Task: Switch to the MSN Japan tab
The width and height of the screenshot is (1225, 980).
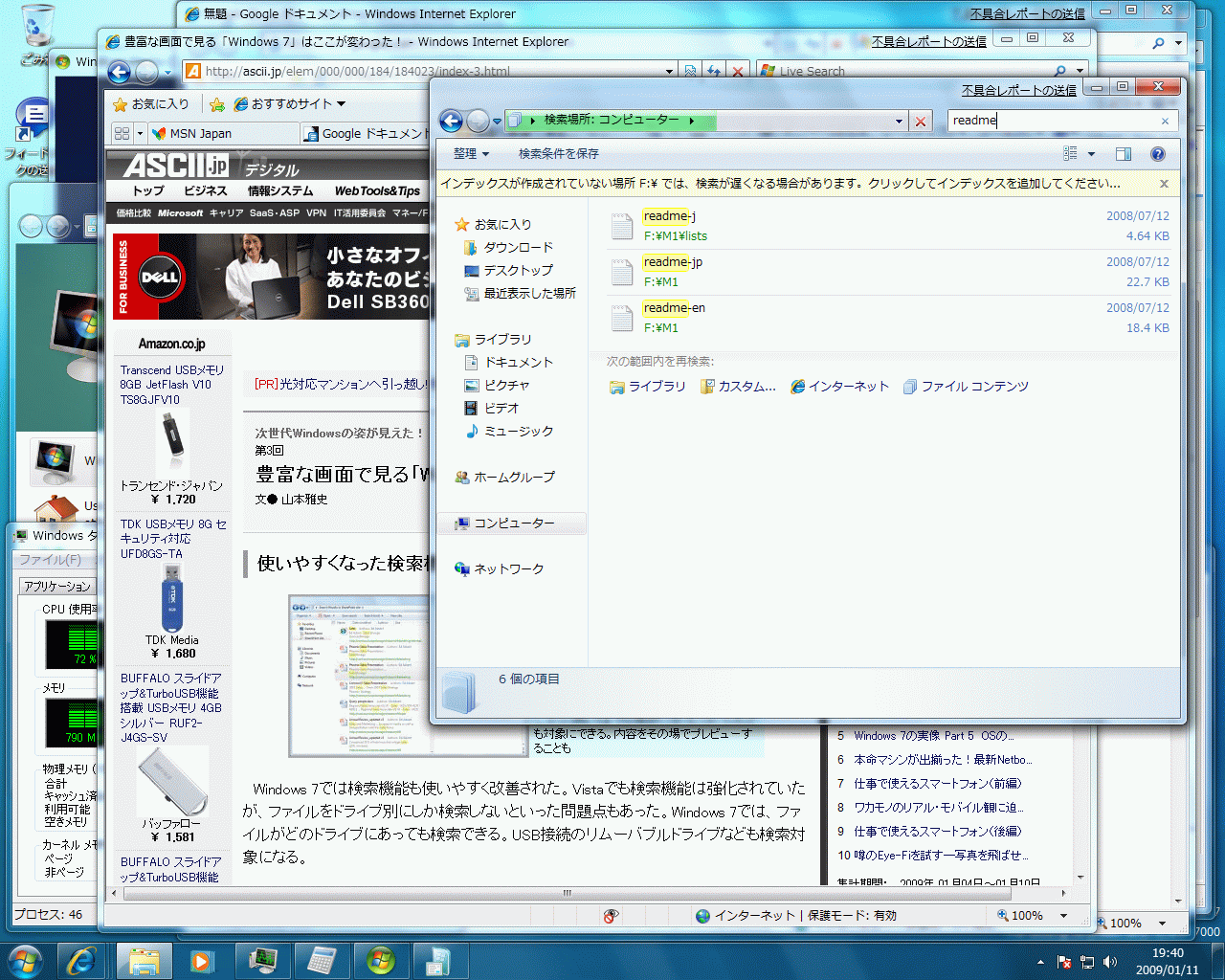Action: tap(222, 134)
